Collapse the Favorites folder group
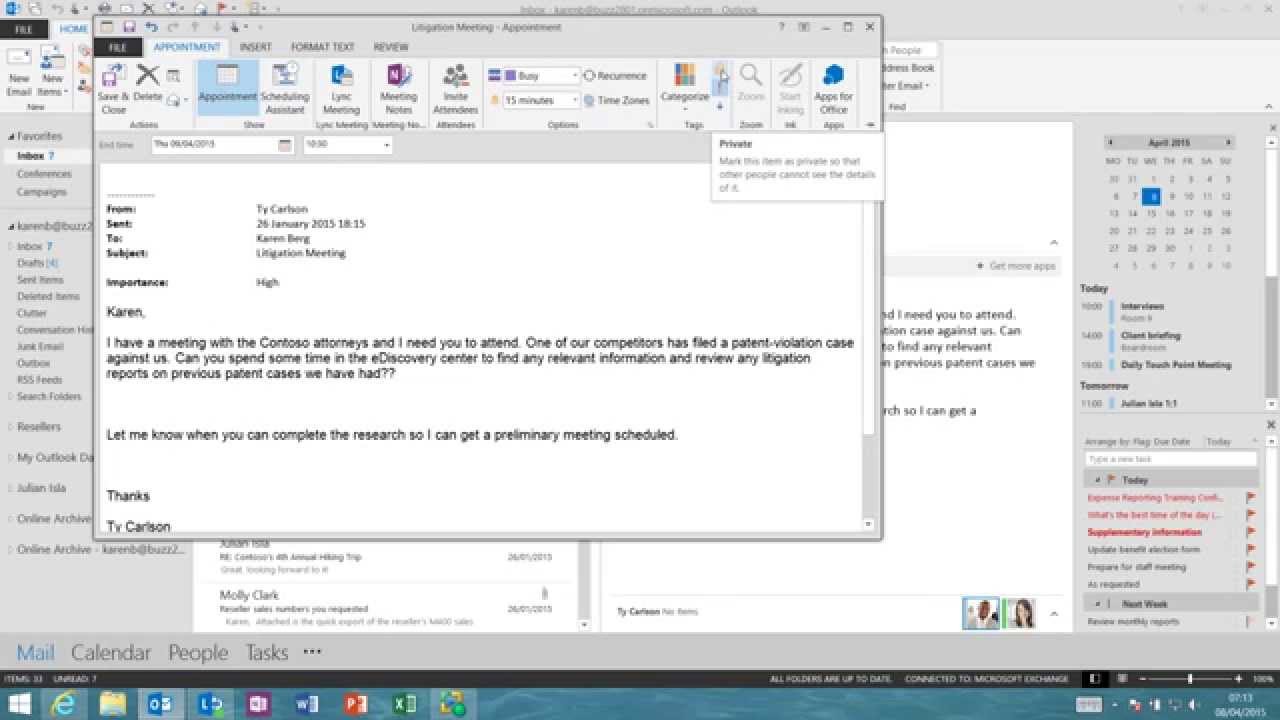Image resolution: width=1280 pixels, height=720 pixels. [x=11, y=136]
